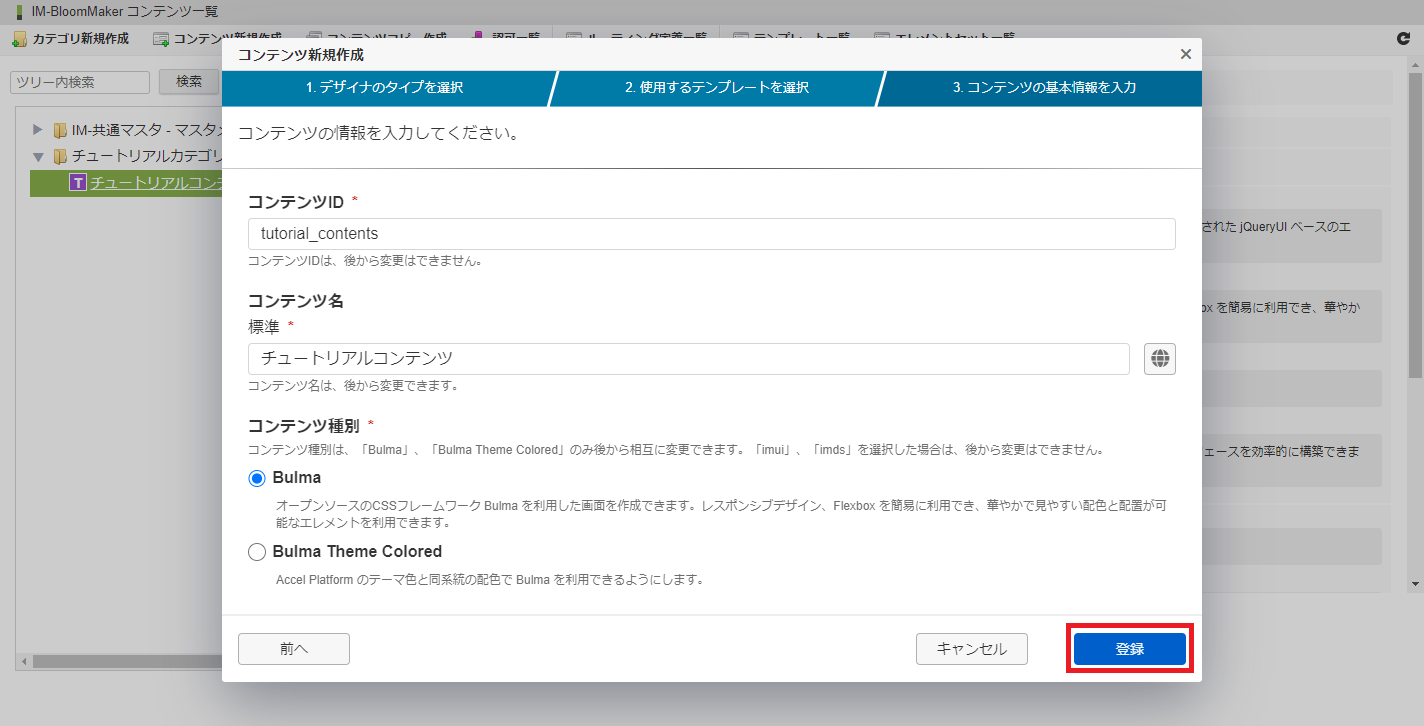1424x726 pixels.
Task: Click the コンテンツID input field
Action: click(x=711, y=234)
